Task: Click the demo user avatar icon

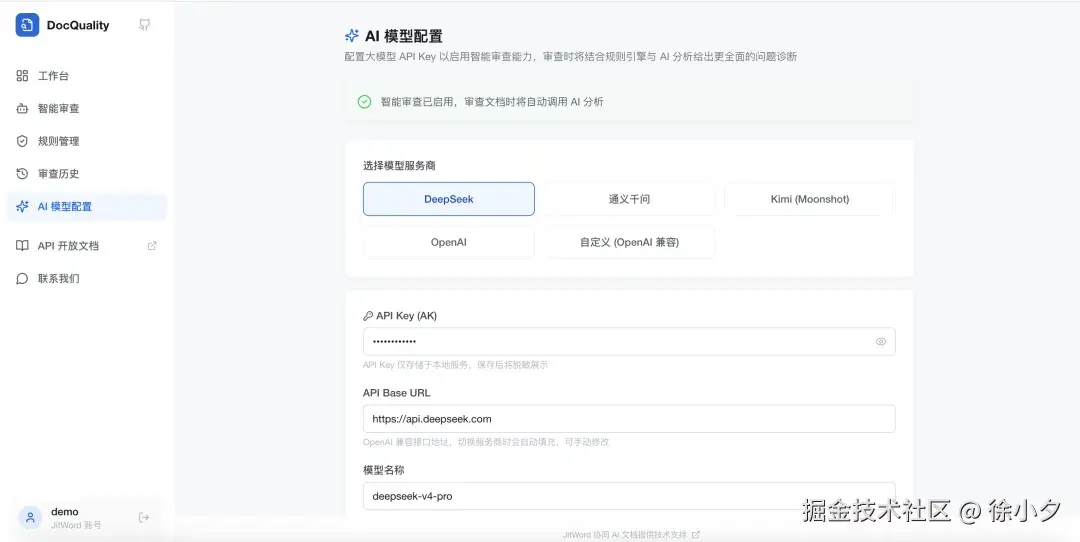Action: coord(30,518)
